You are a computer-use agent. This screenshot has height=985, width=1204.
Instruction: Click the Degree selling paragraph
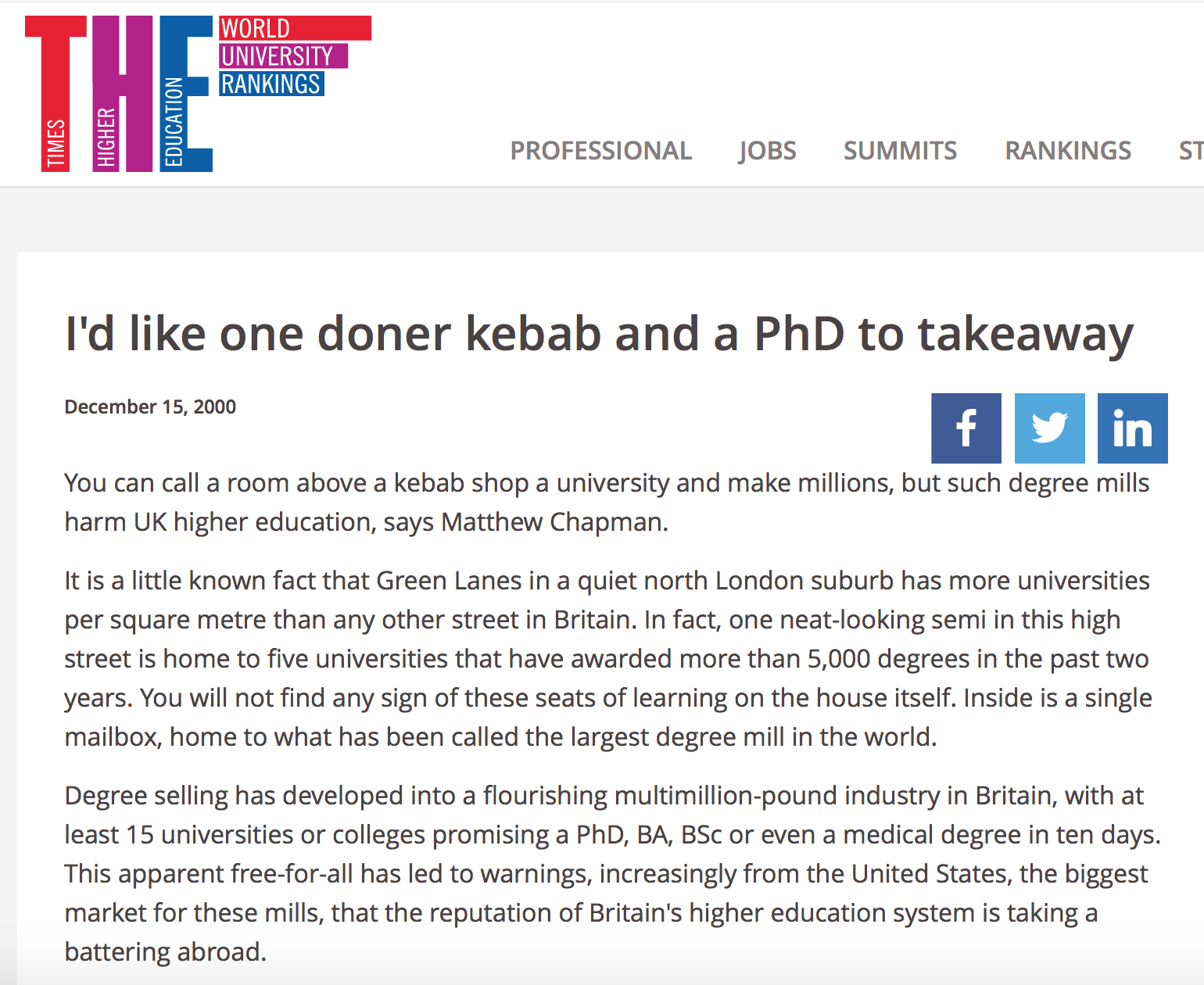coord(612,873)
